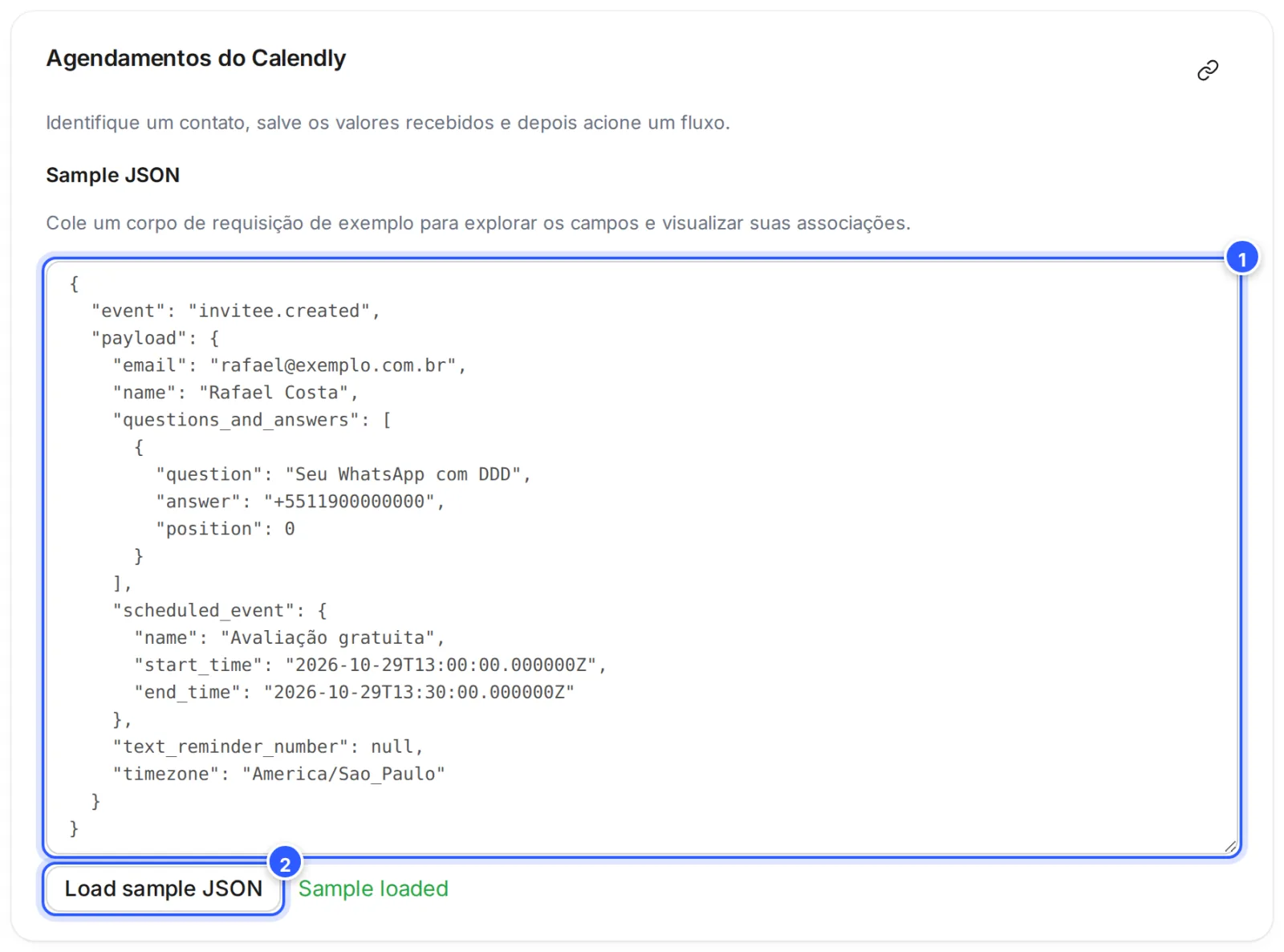Copy webhook link using chain icon
This screenshot has height=952, width=1284.
coord(1208,71)
